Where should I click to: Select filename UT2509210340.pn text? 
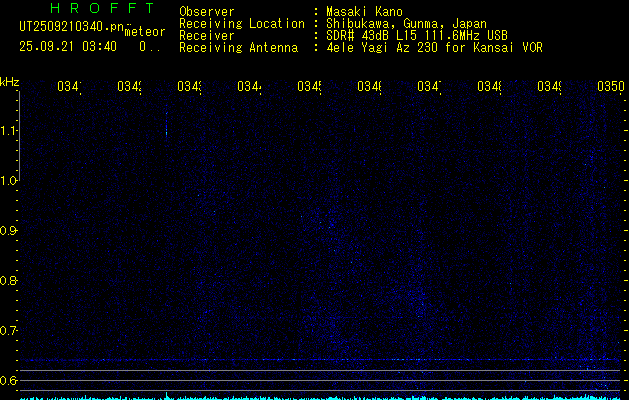pos(71,27)
